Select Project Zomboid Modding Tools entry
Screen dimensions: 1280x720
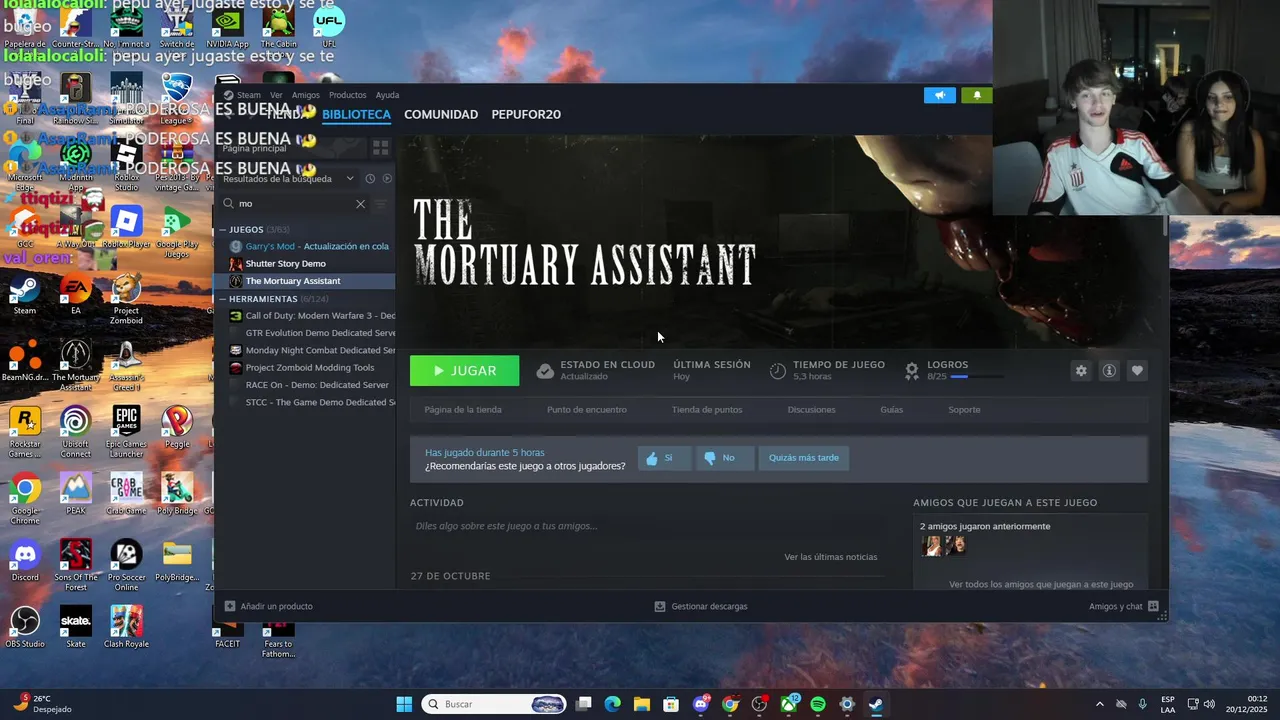(306, 368)
